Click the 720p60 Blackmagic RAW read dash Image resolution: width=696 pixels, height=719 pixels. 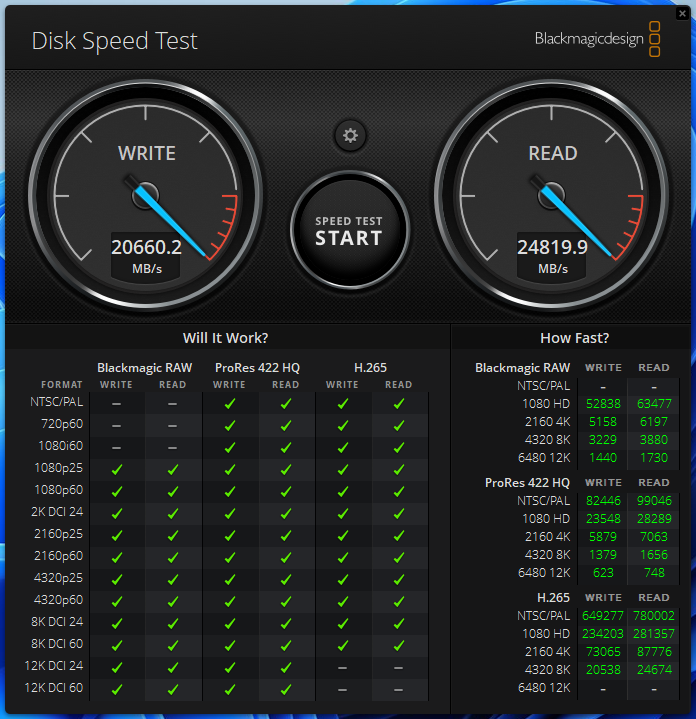[172, 426]
